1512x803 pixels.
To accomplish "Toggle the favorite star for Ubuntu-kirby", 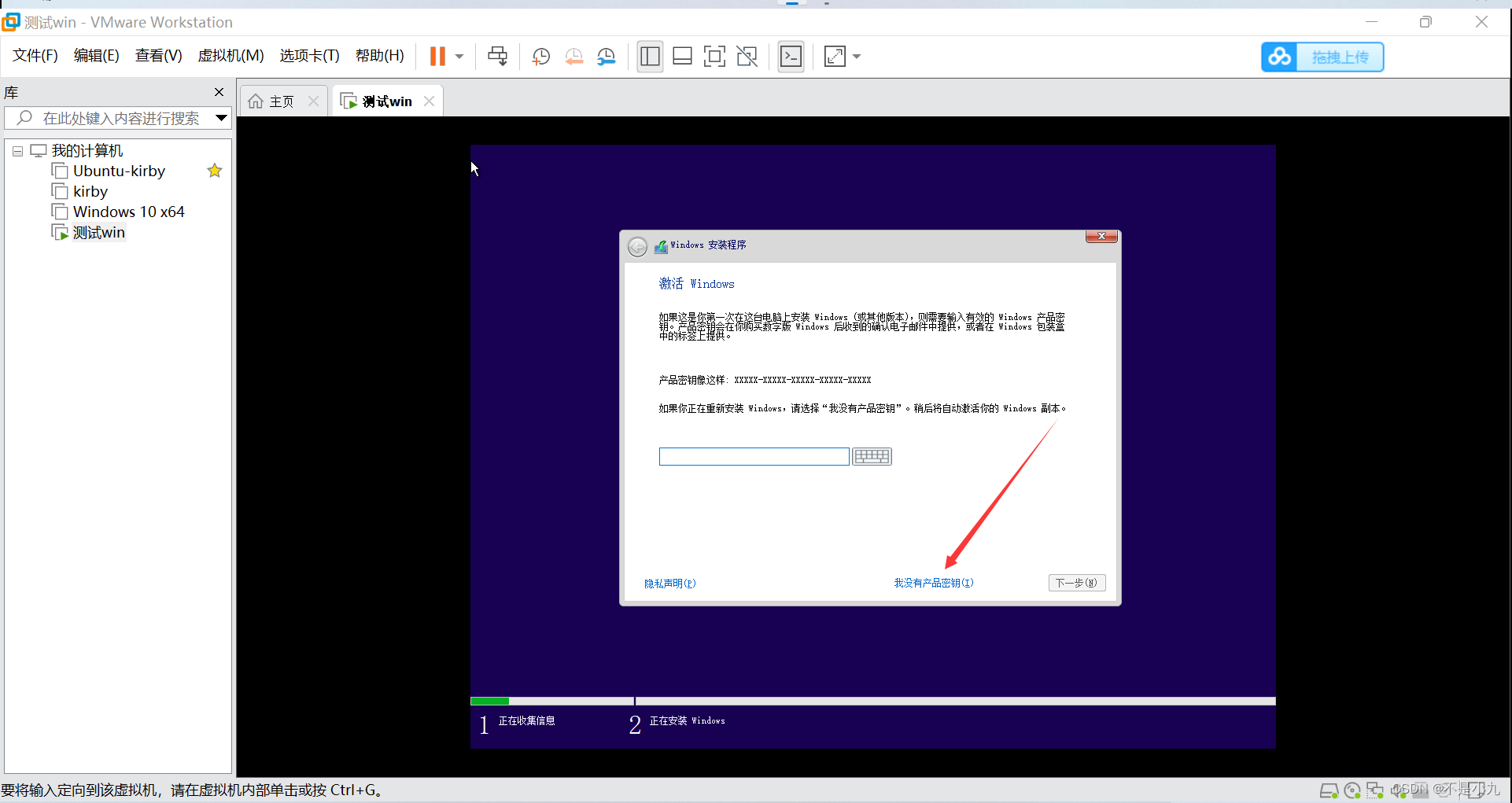I will [x=215, y=171].
